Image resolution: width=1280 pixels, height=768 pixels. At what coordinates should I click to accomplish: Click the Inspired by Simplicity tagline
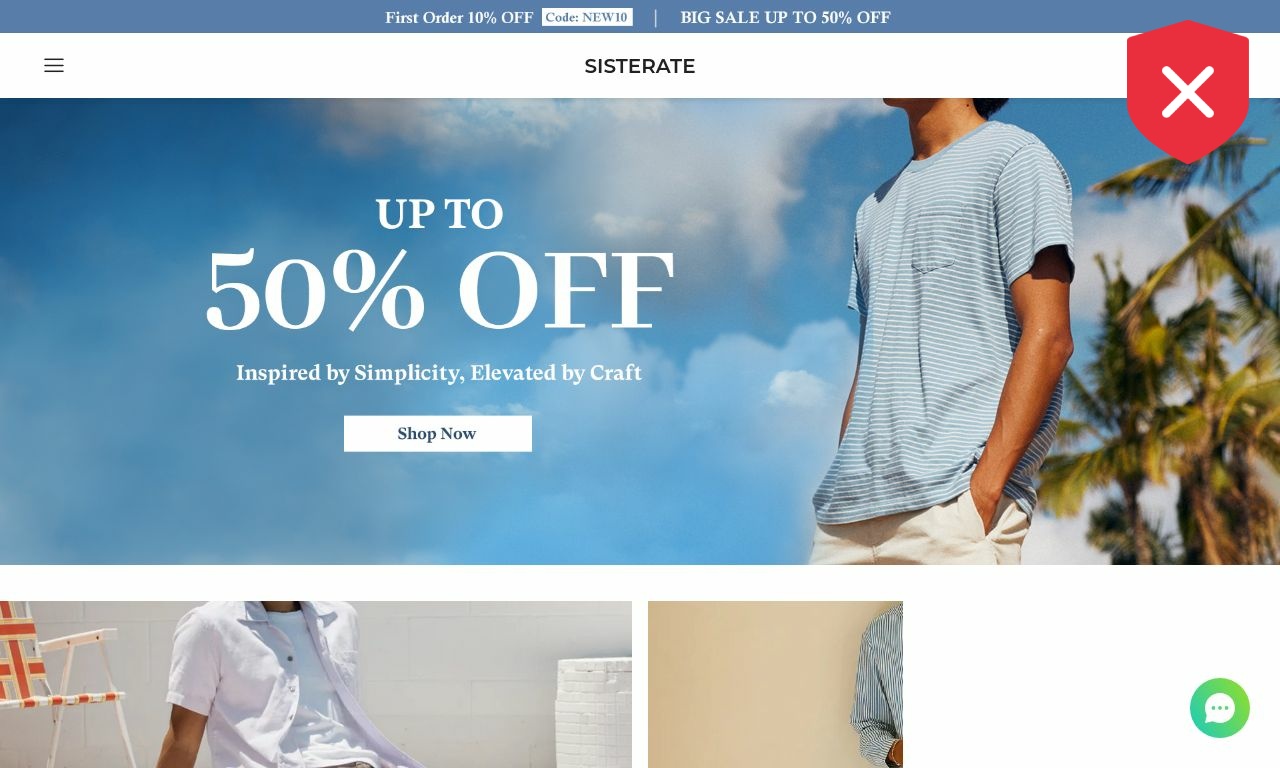(x=439, y=373)
